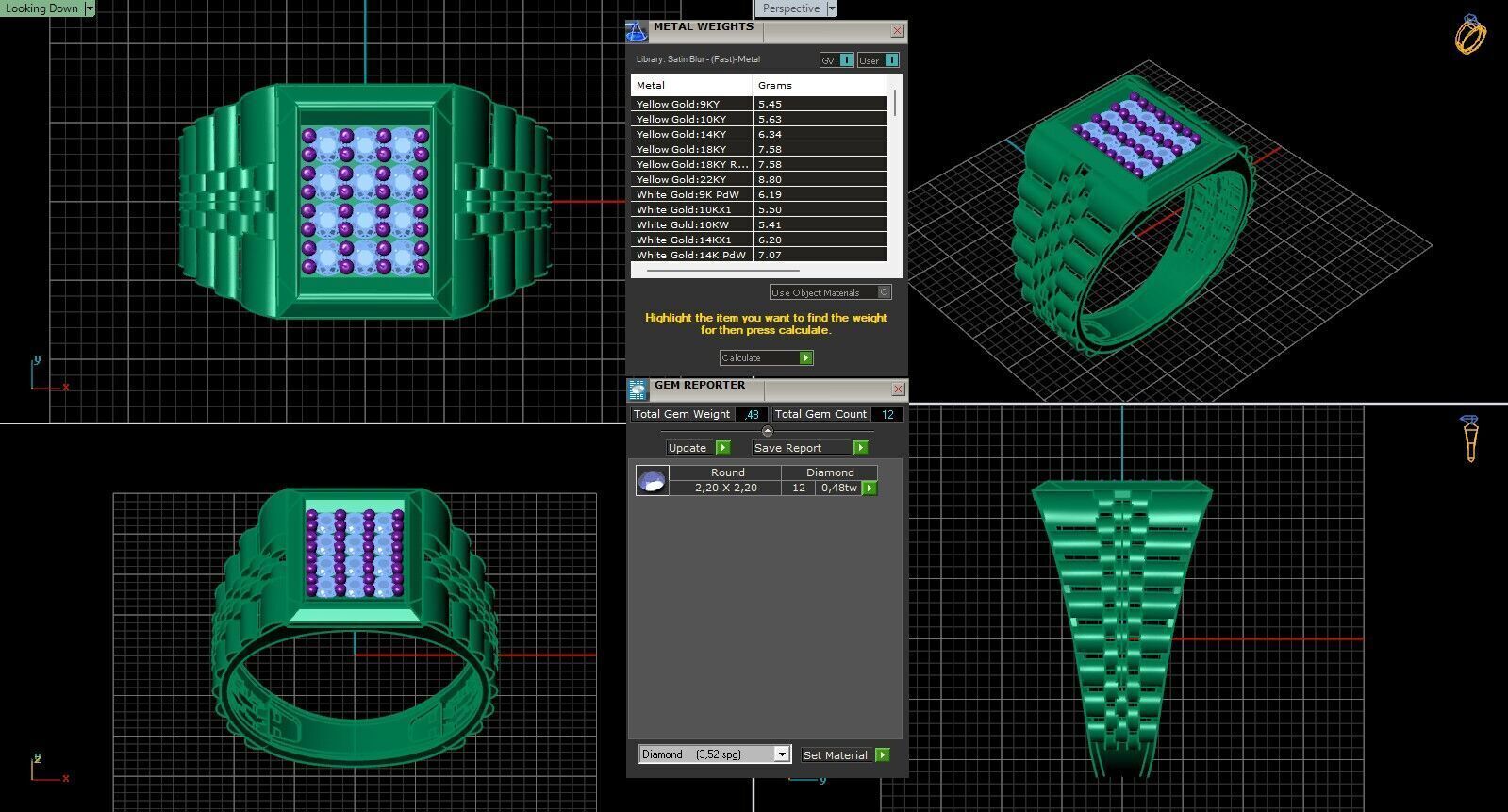Click the Metal weights horizontal scrollbar
This screenshot has width=1508, height=812.
pyautogui.click(x=721, y=271)
